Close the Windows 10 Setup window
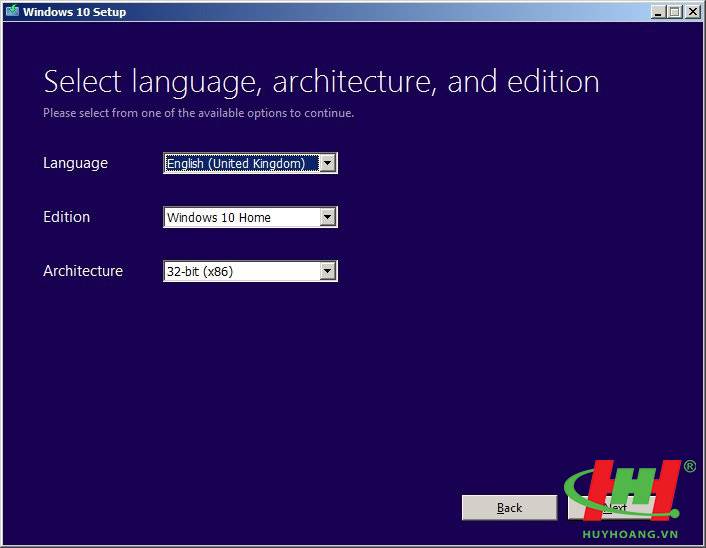706x548 pixels. tap(692, 12)
